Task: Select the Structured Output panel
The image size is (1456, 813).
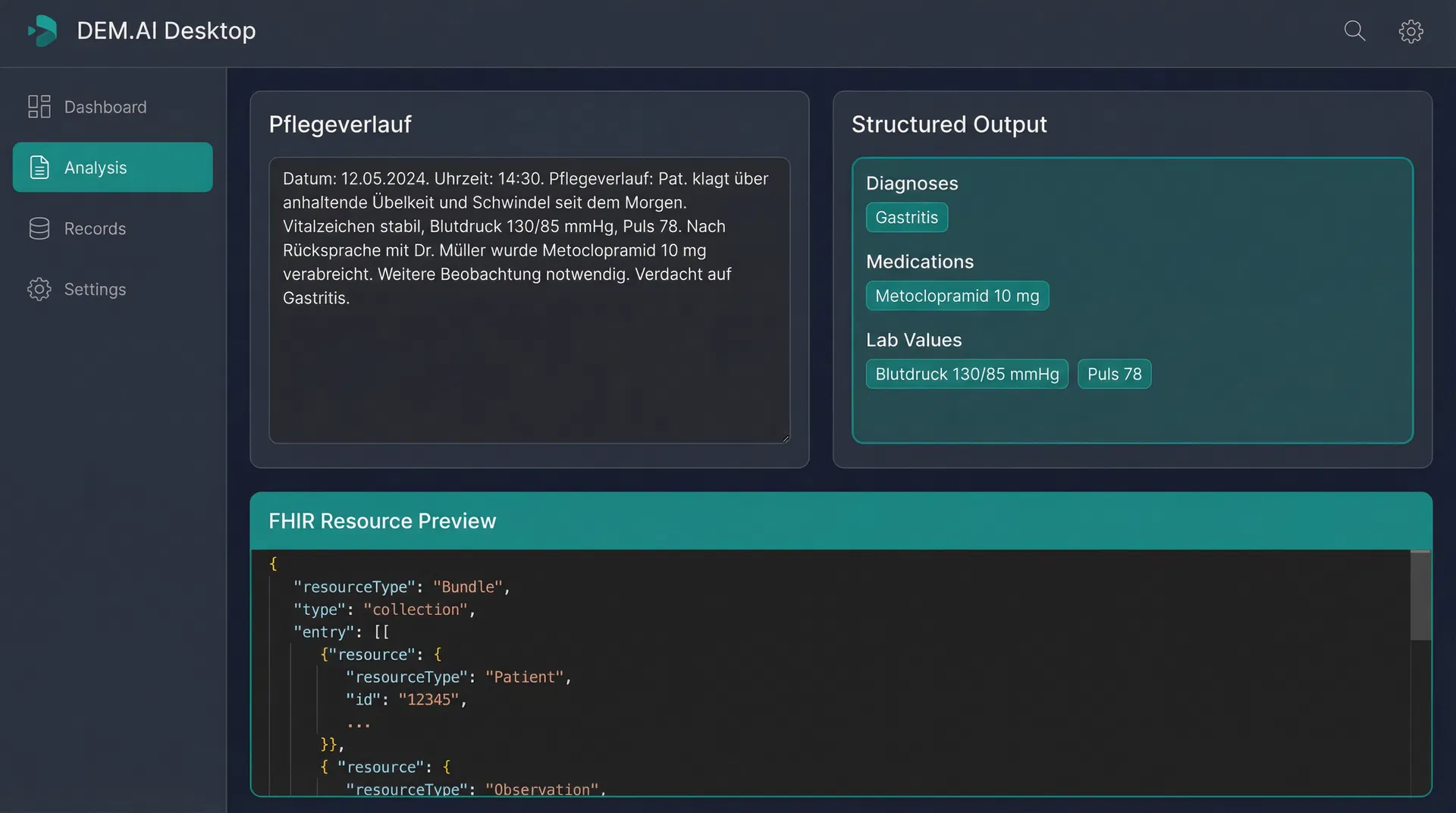Action: point(949,124)
